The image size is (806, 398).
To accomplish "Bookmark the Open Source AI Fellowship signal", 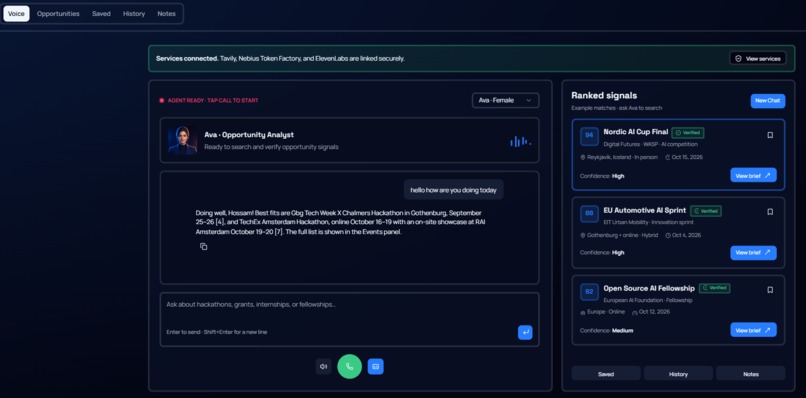I will click(770, 290).
